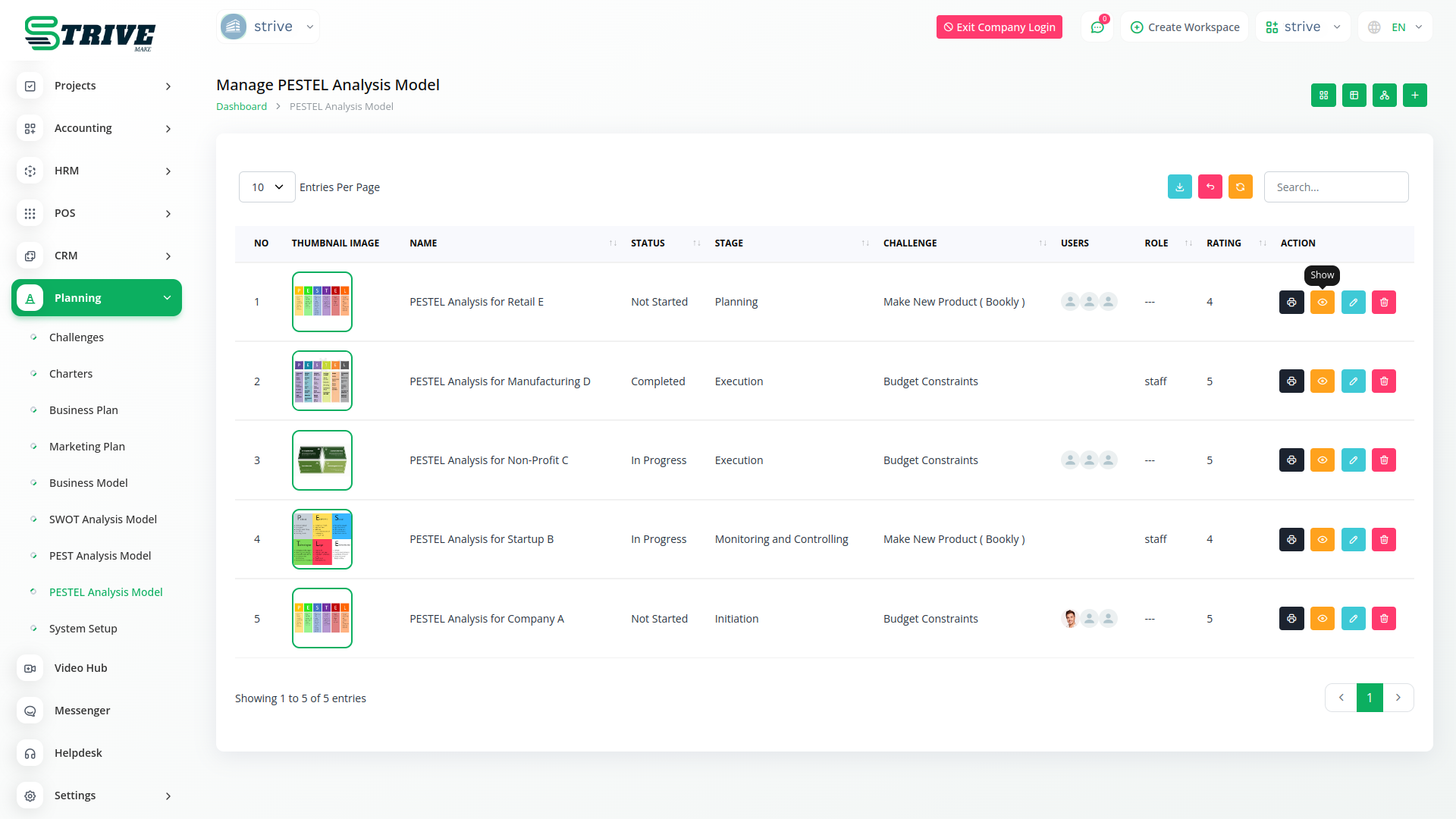Screen dimensions: 1456x819
Task: Open the EN language dropdown
Action: [1396, 27]
